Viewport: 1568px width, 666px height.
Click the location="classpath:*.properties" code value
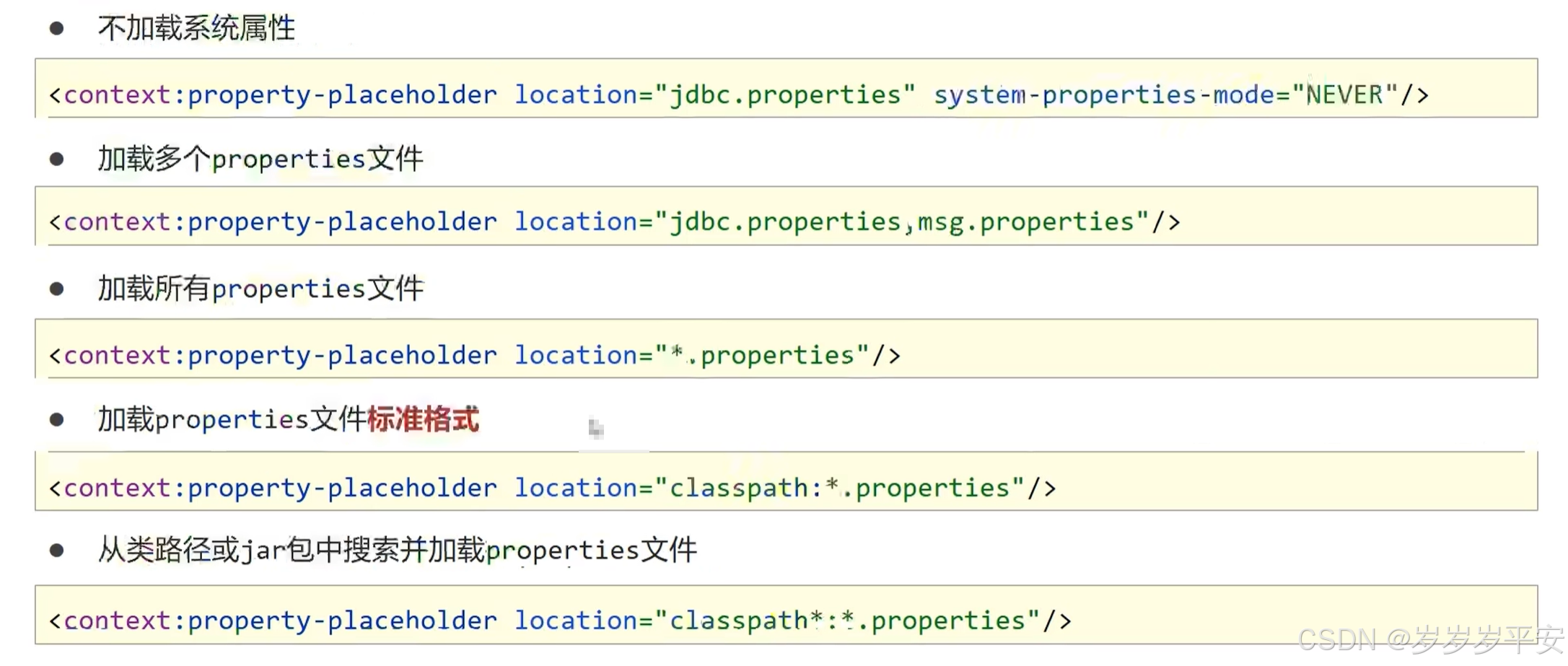769,488
